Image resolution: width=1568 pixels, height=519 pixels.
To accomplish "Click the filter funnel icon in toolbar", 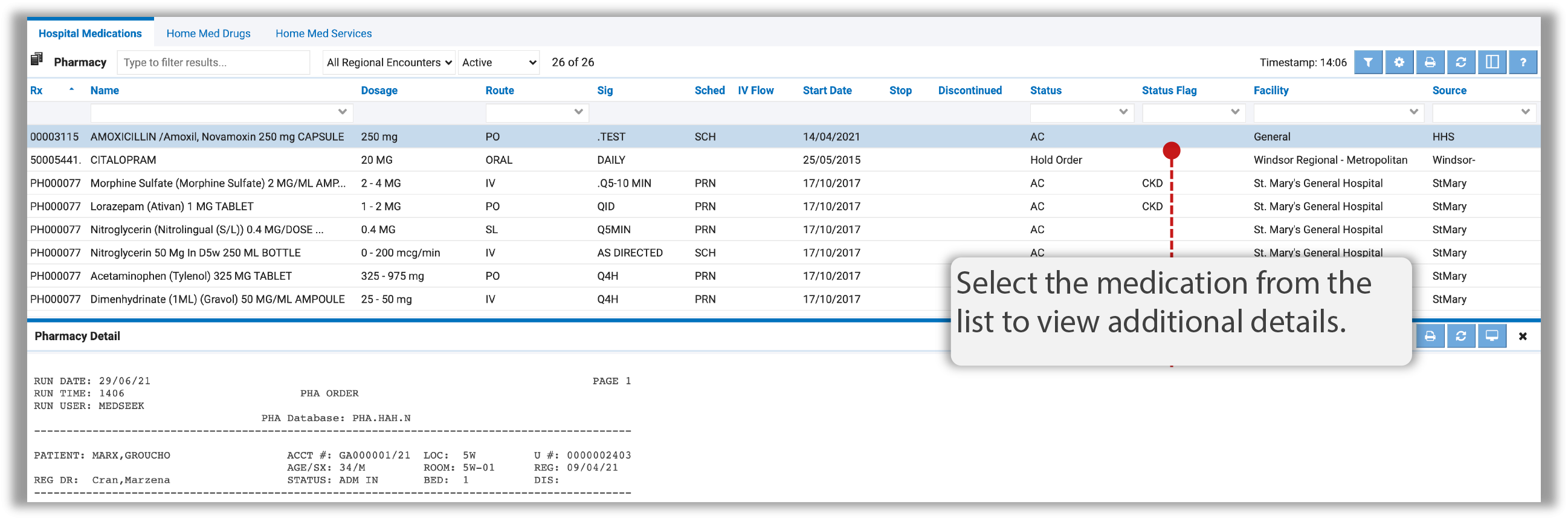I will (x=1368, y=62).
